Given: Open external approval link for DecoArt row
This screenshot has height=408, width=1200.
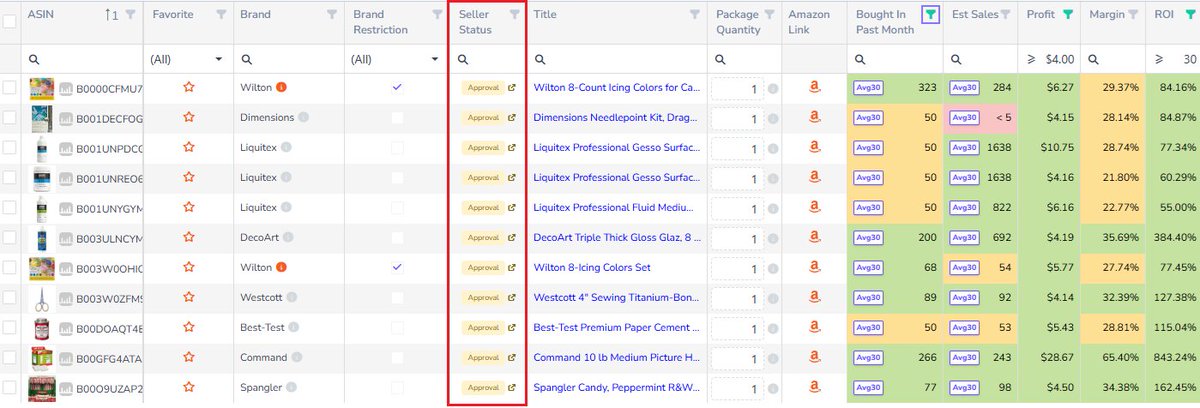Looking at the screenshot, I should [512, 238].
